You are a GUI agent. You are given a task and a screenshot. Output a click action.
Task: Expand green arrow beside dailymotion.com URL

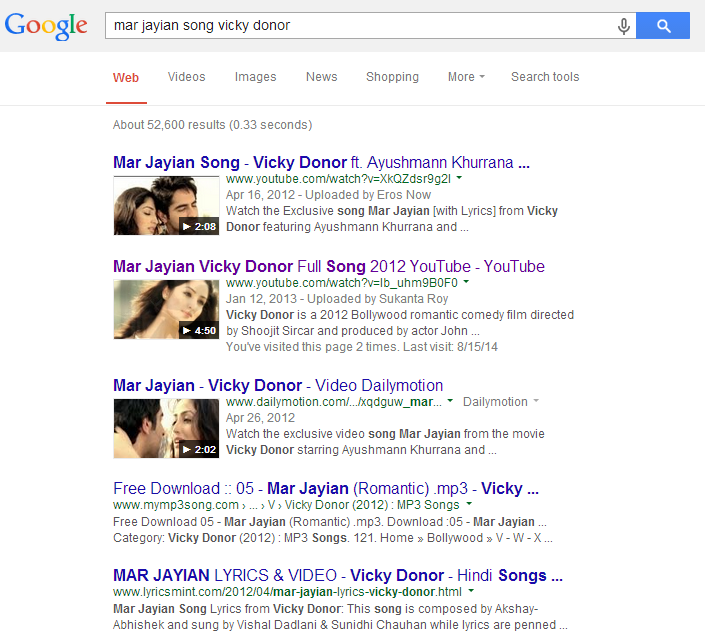pyautogui.click(x=450, y=401)
